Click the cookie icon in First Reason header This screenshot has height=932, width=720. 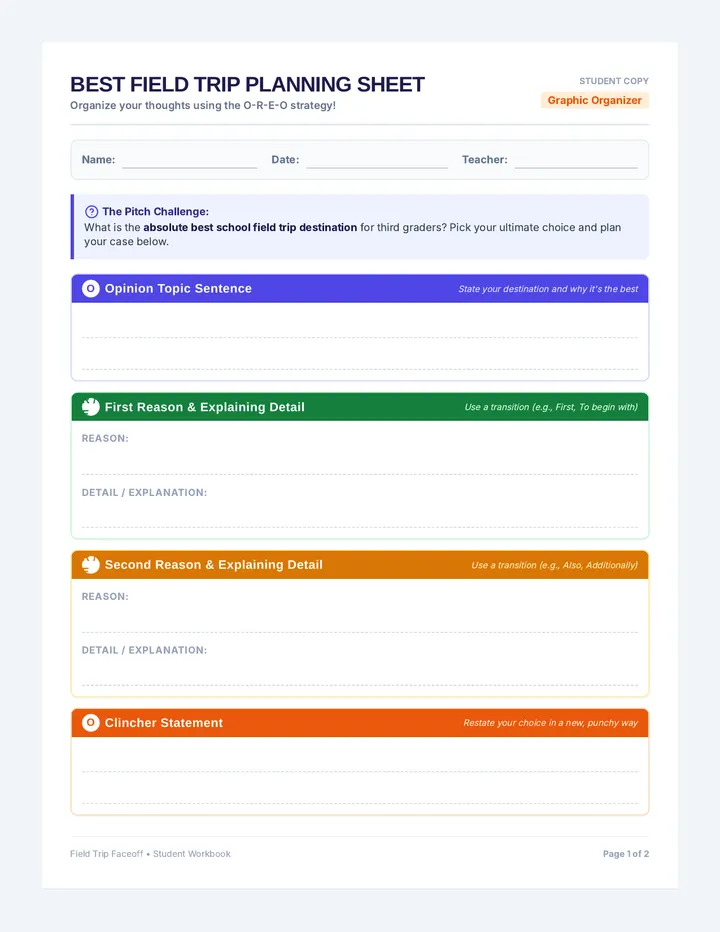pyautogui.click(x=90, y=407)
